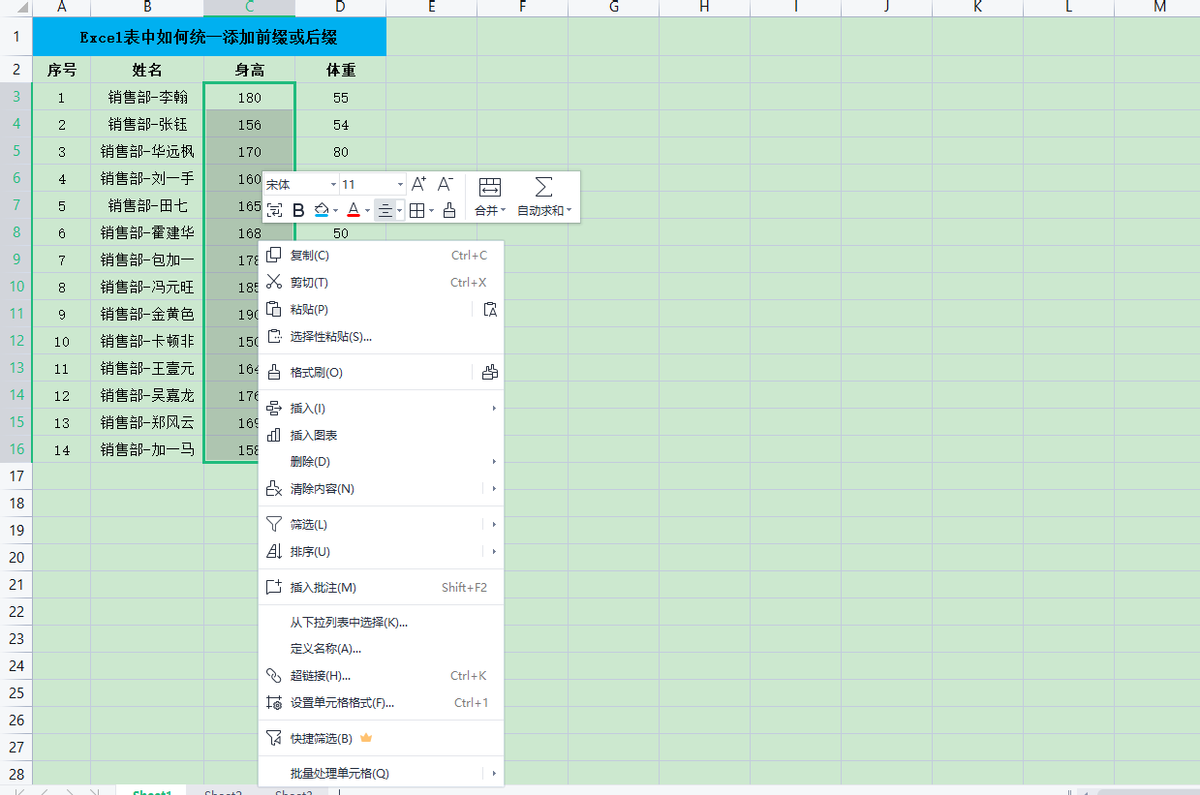Click the 插入批注 comment icon
This screenshot has height=795, width=1200.
(274, 587)
